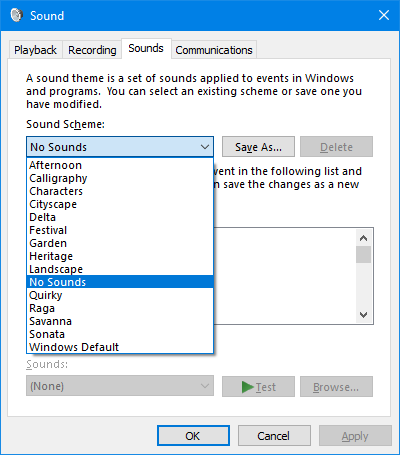Collapse the Sound Scheme dropdown arrow
Screen dimensions: 400x455
(x=205, y=147)
